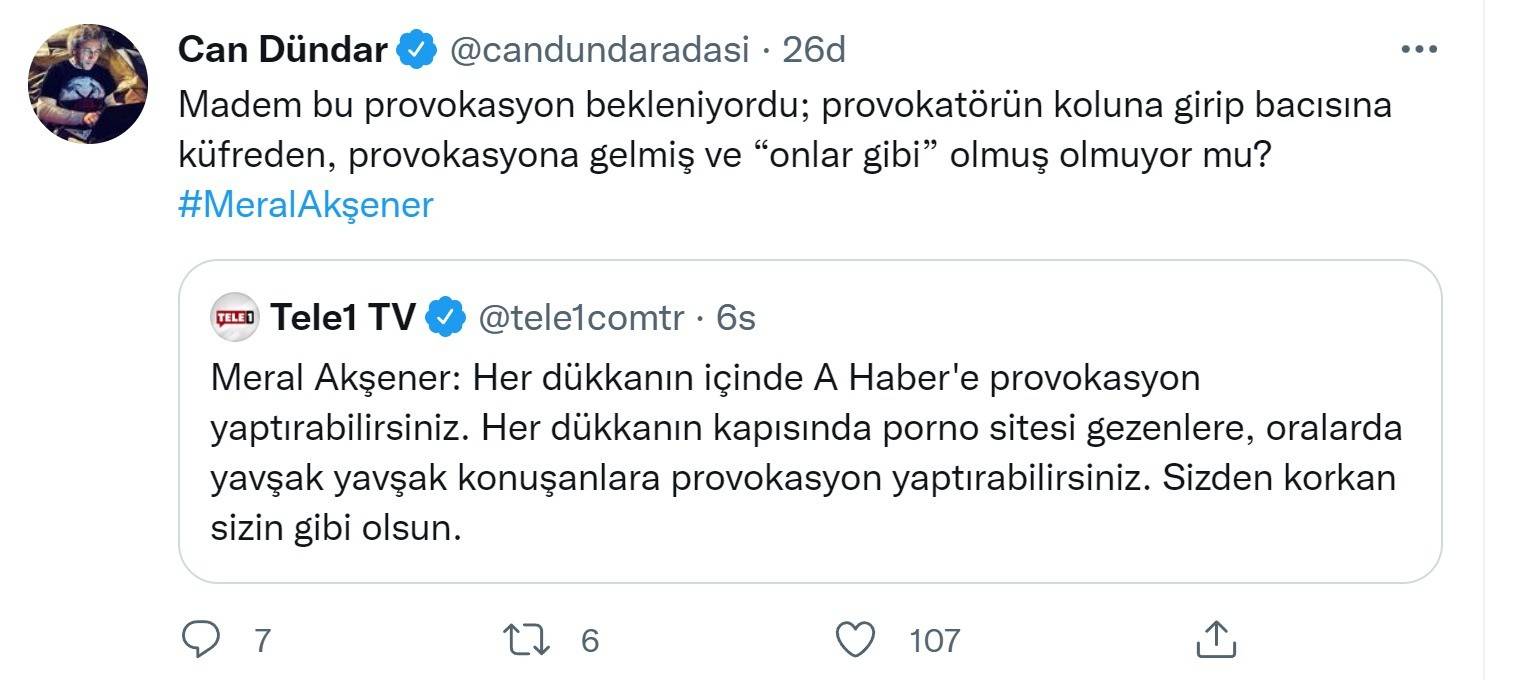Like the tweet with heart icon

tap(856, 639)
